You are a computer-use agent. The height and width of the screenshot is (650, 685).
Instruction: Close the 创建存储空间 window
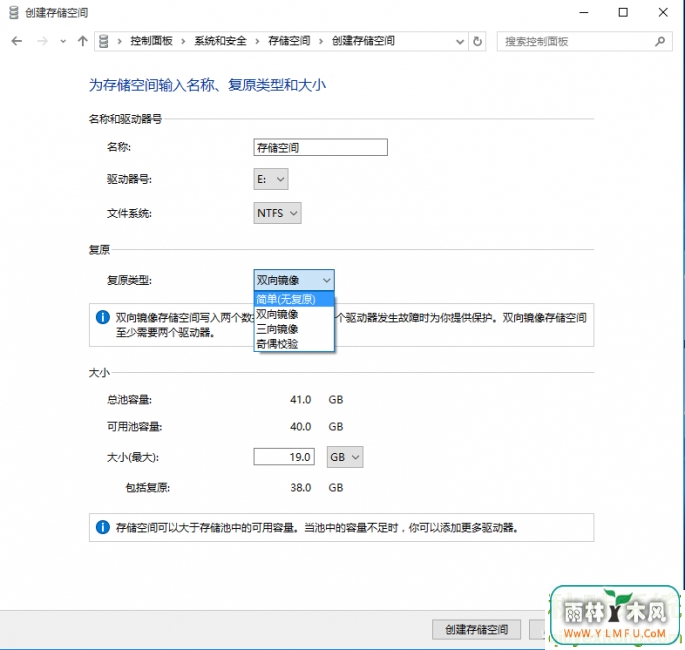click(x=663, y=13)
